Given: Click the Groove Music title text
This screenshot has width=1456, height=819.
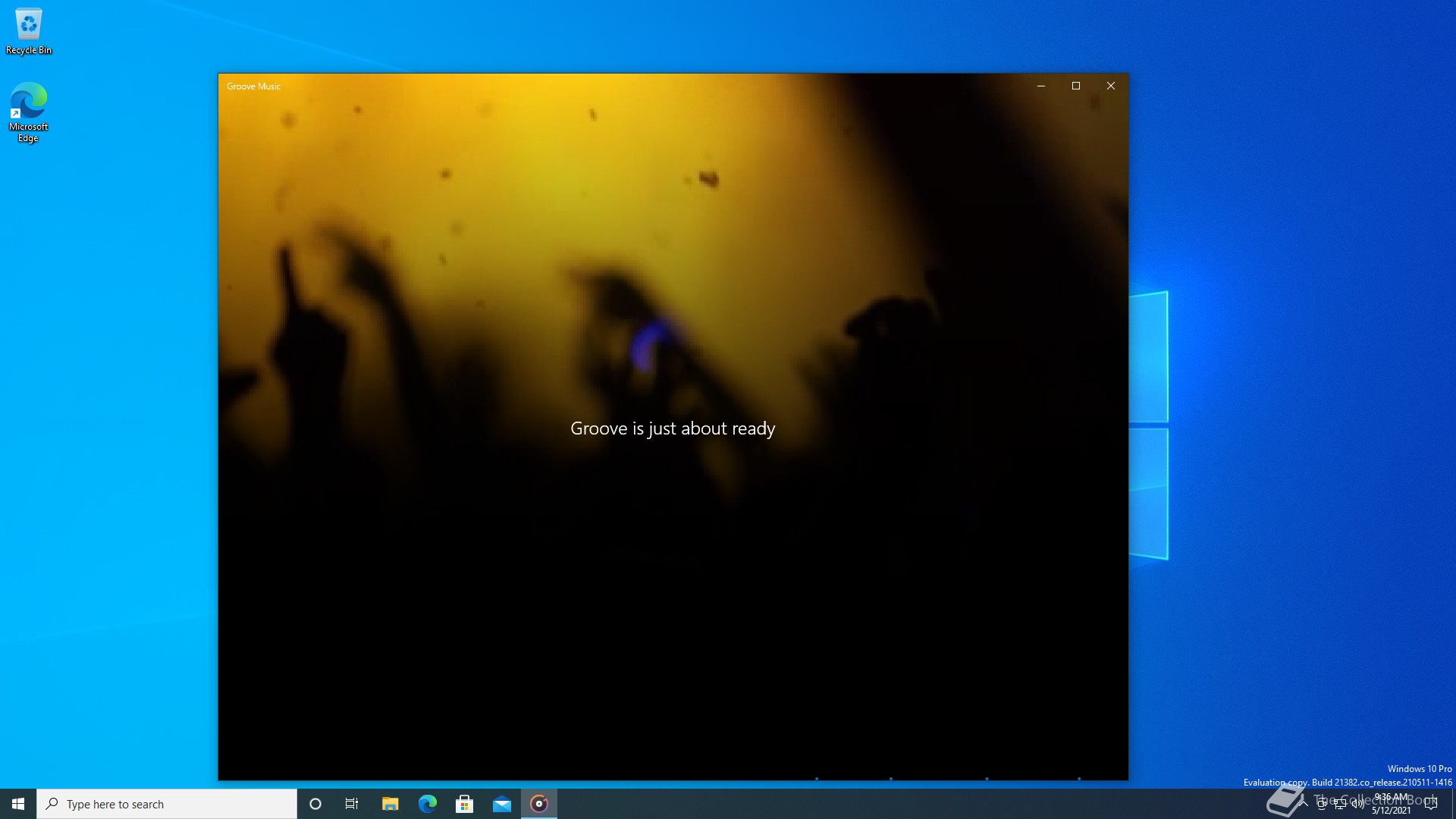Looking at the screenshot, I should (x=253, y=86).
